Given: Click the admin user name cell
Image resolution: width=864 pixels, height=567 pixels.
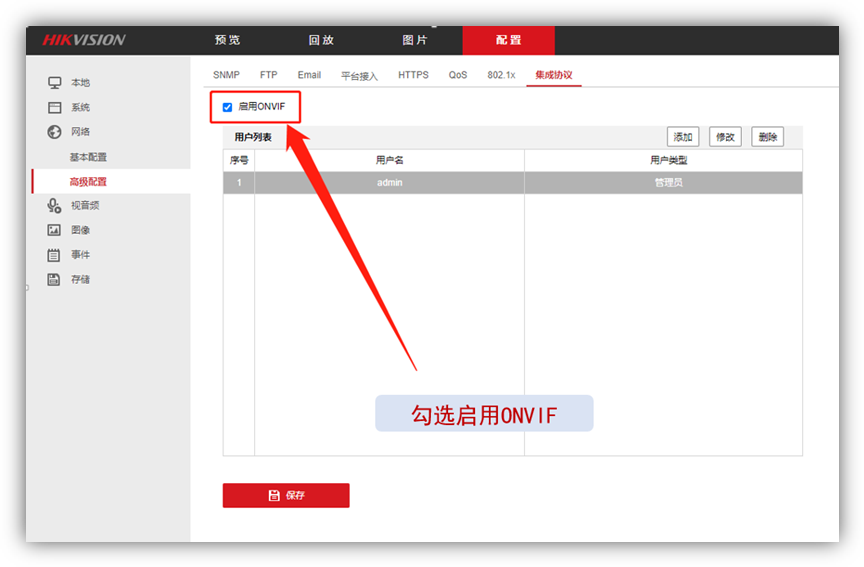Looking at the screenshot, I should [x=390, y=182].
